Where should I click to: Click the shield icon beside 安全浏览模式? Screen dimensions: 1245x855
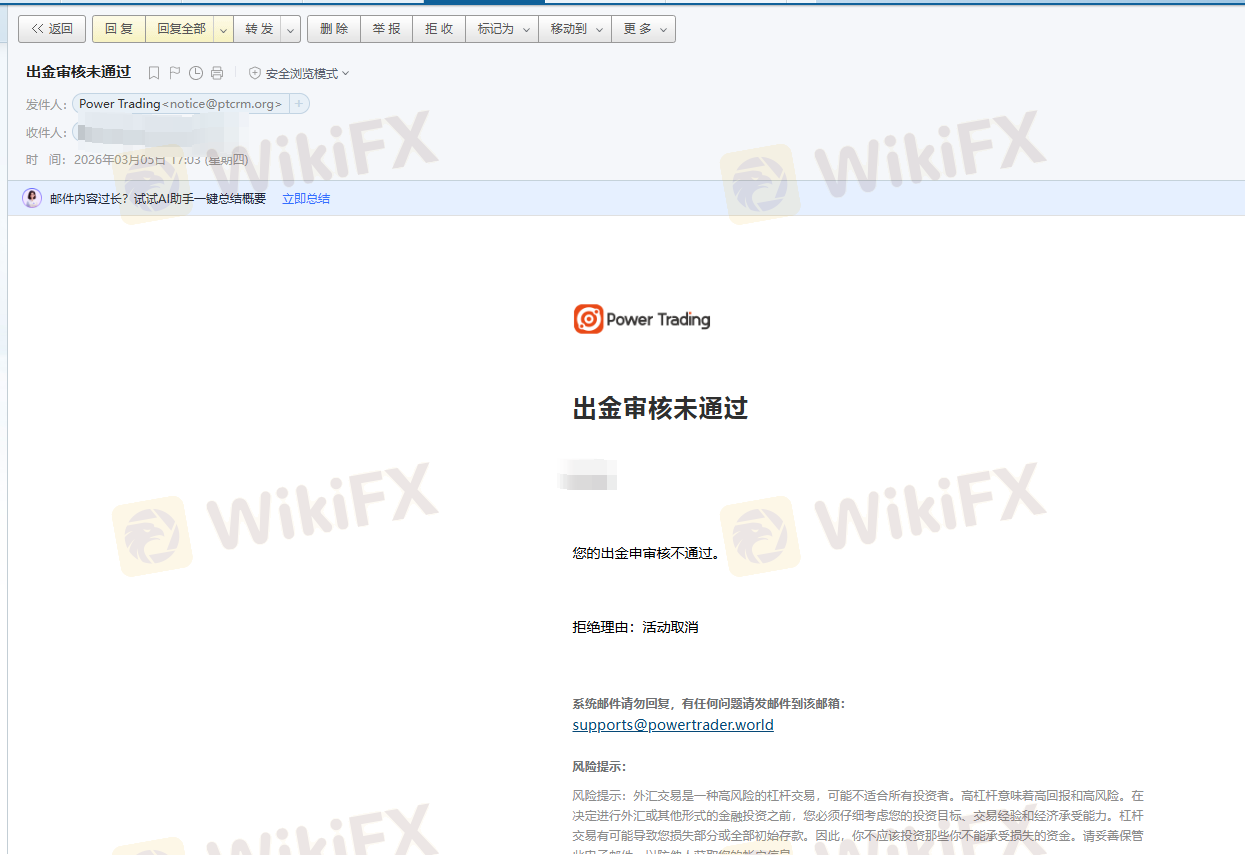pyautogui.click(x=255, y=73)
